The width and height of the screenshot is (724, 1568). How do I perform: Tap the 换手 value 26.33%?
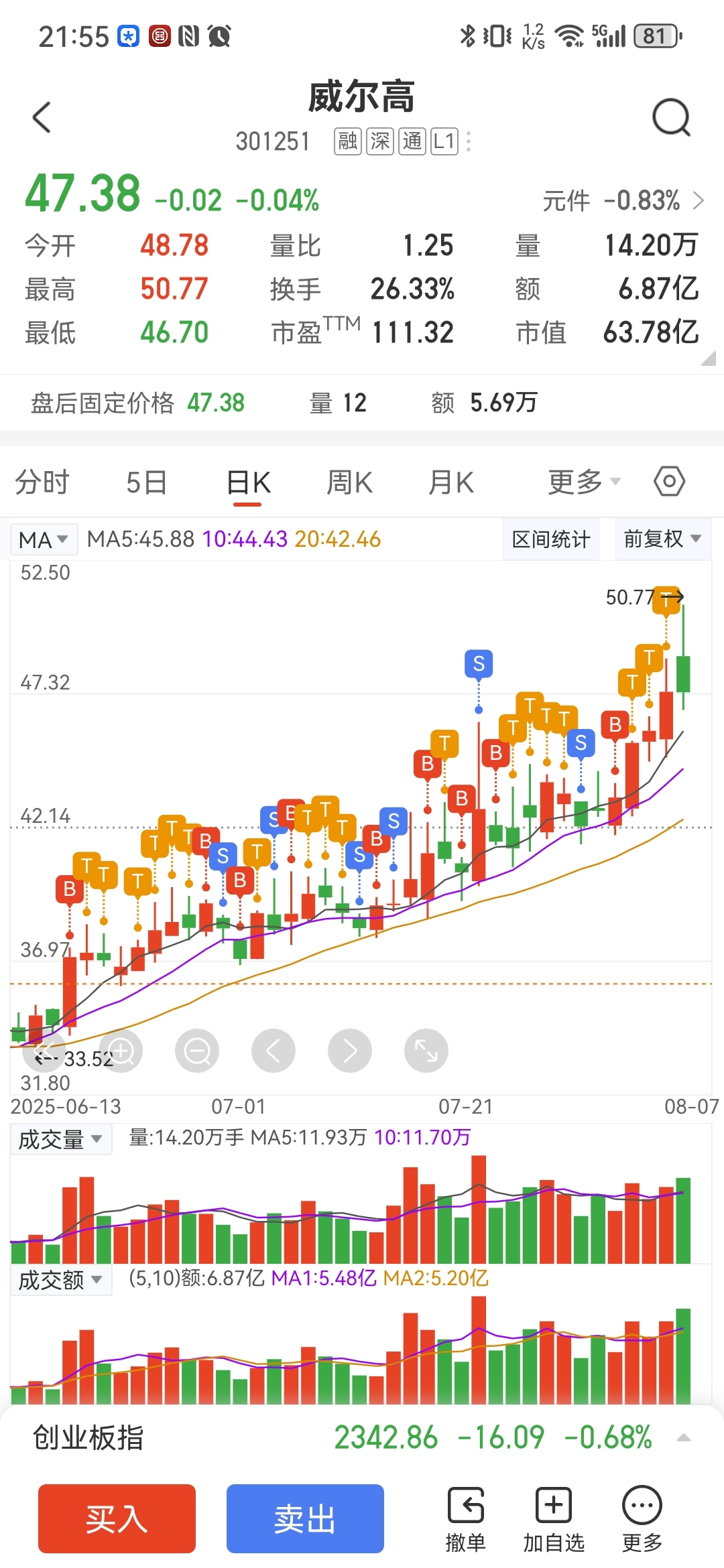point(412,289)
